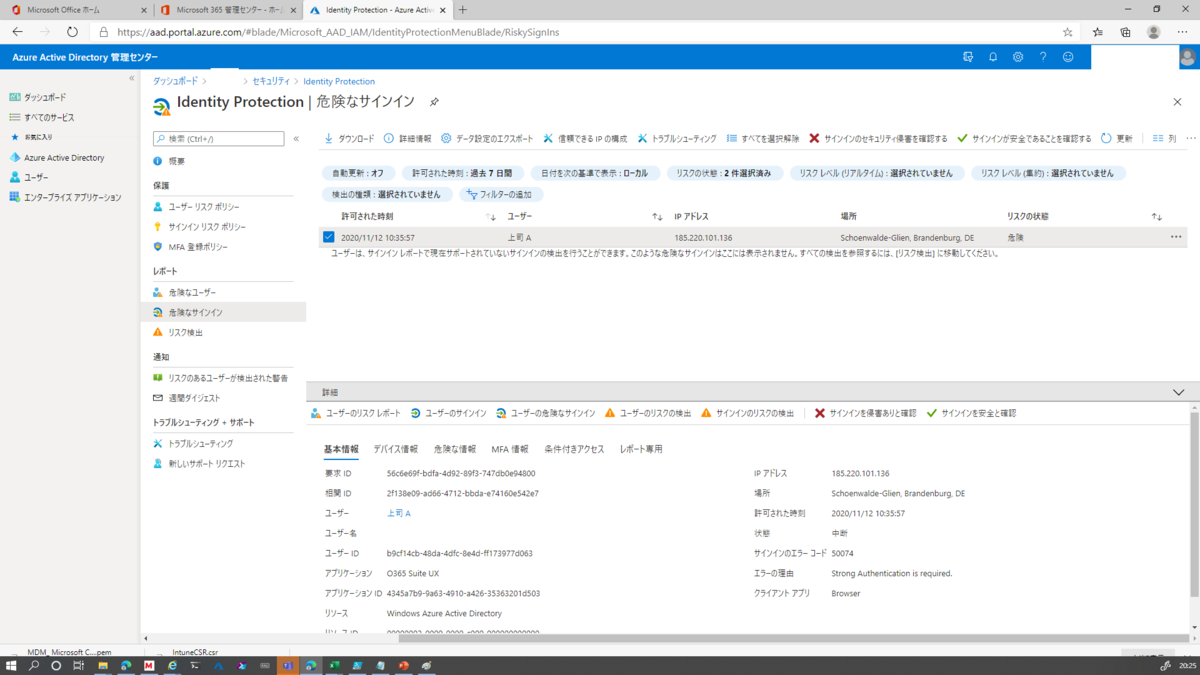The image size is (1200, 675).
Task: Open MFA 登録ポリシー
Action: tap(190, 246)
